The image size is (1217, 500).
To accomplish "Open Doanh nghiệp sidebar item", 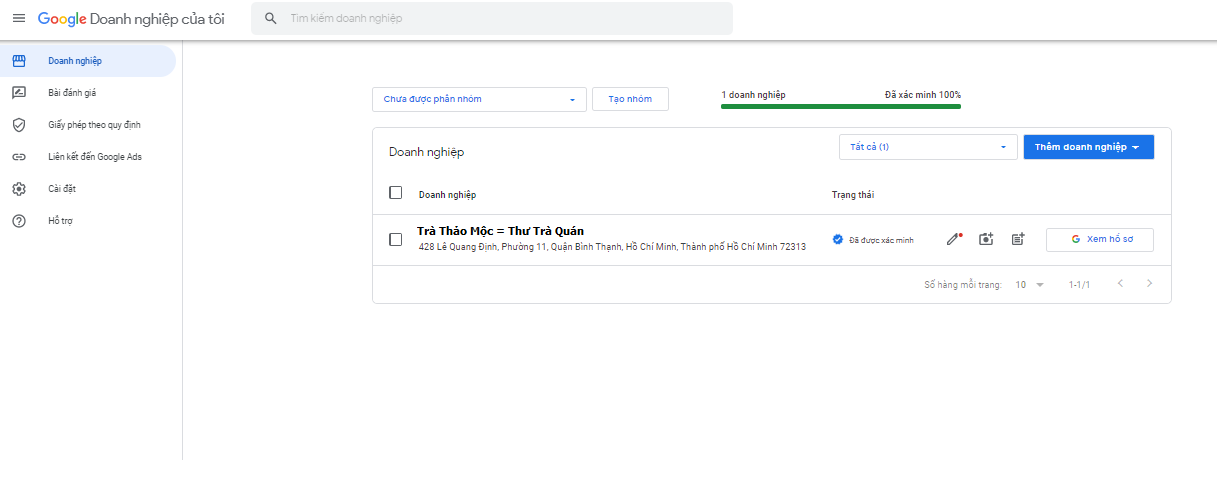I will pos(88,61).
